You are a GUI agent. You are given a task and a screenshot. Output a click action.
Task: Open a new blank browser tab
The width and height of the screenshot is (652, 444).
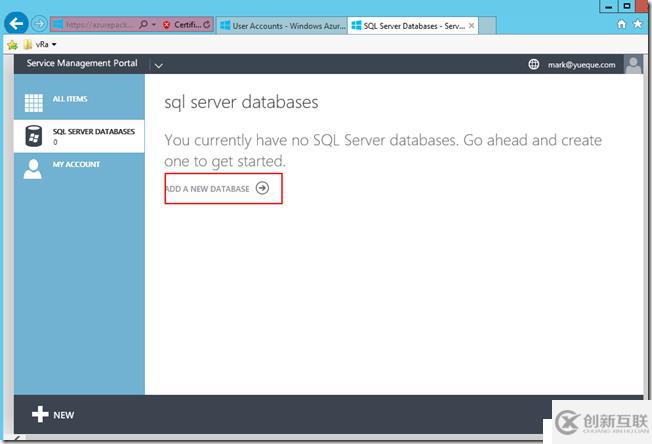click(x=487, y=26)
